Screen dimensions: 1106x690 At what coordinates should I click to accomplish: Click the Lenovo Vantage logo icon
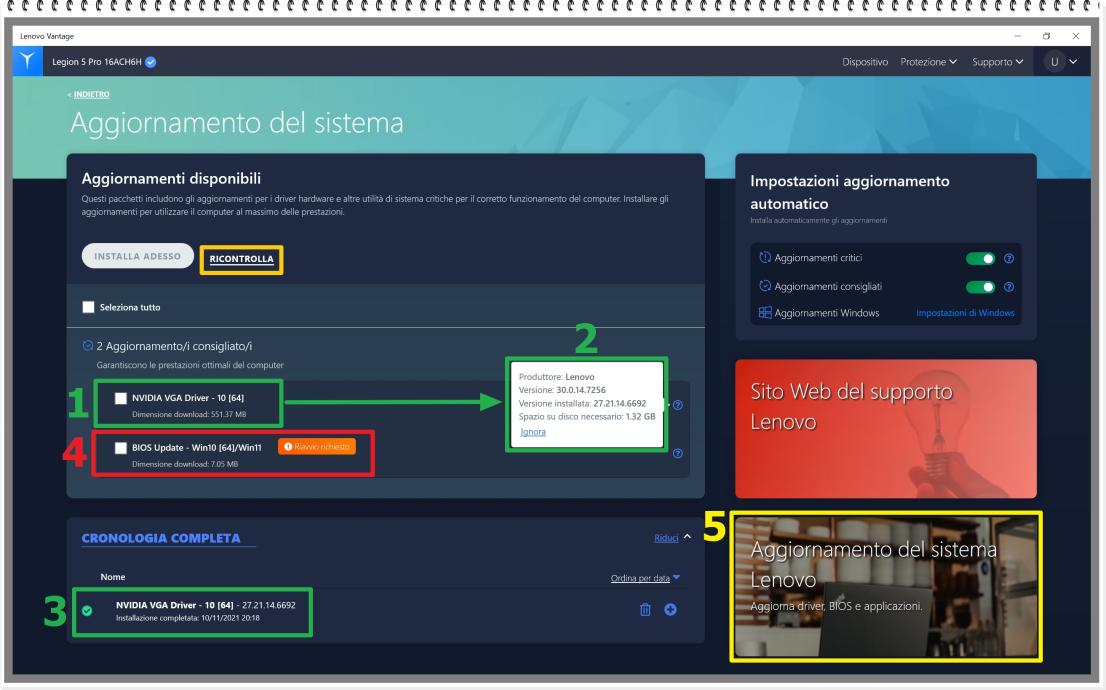pyautogui.click(x=29, y=61)
